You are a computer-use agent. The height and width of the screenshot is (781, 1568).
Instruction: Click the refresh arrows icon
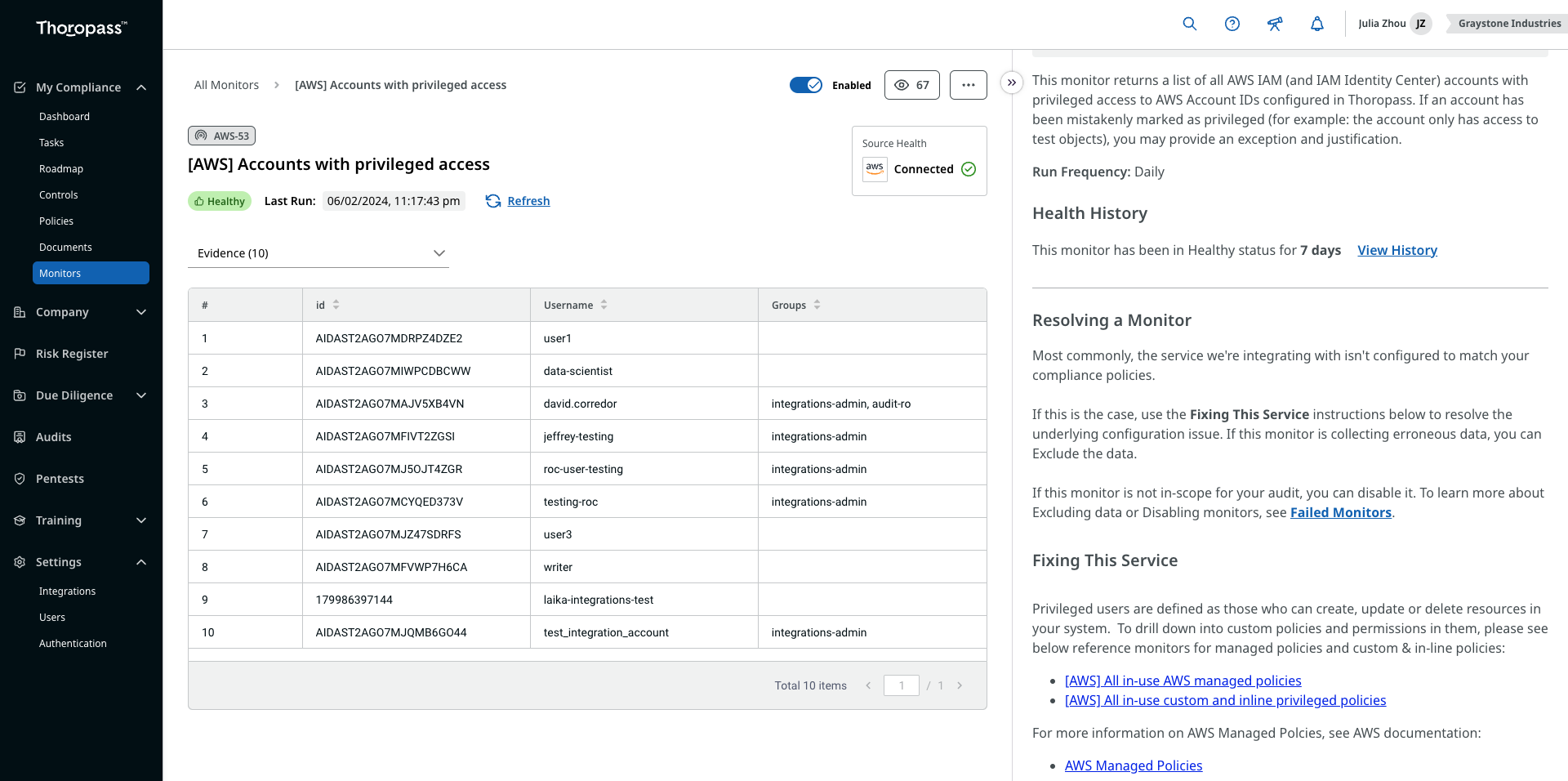pos(493,201)
